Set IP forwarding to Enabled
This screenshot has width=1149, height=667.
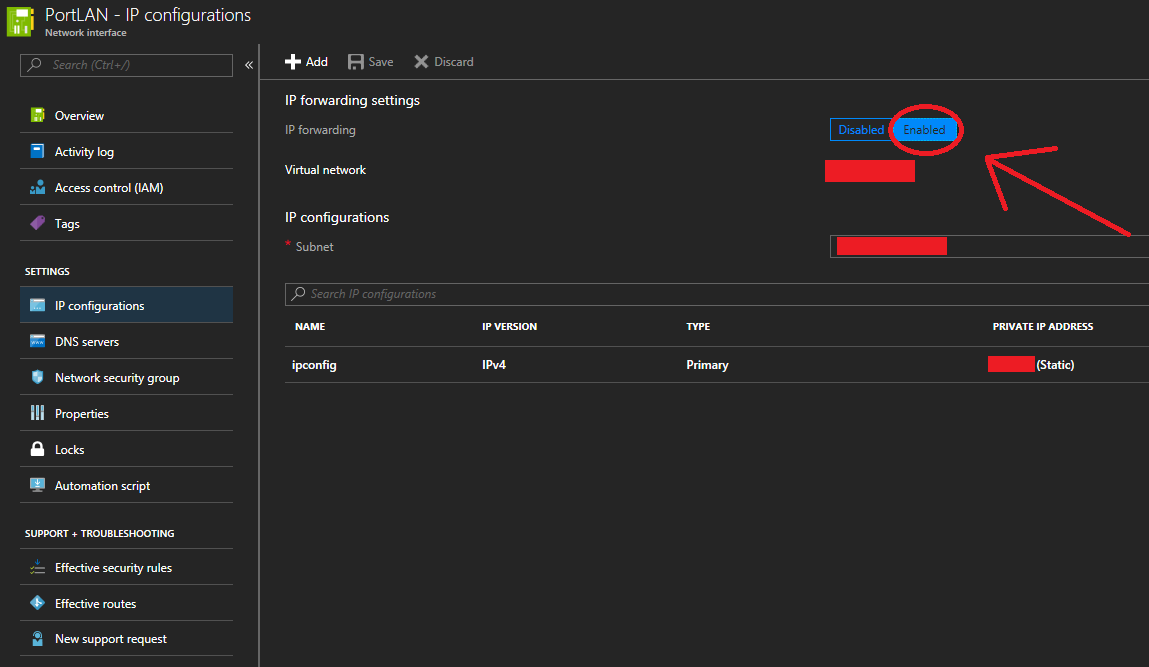pyautogui.click(x=924, y=130)
